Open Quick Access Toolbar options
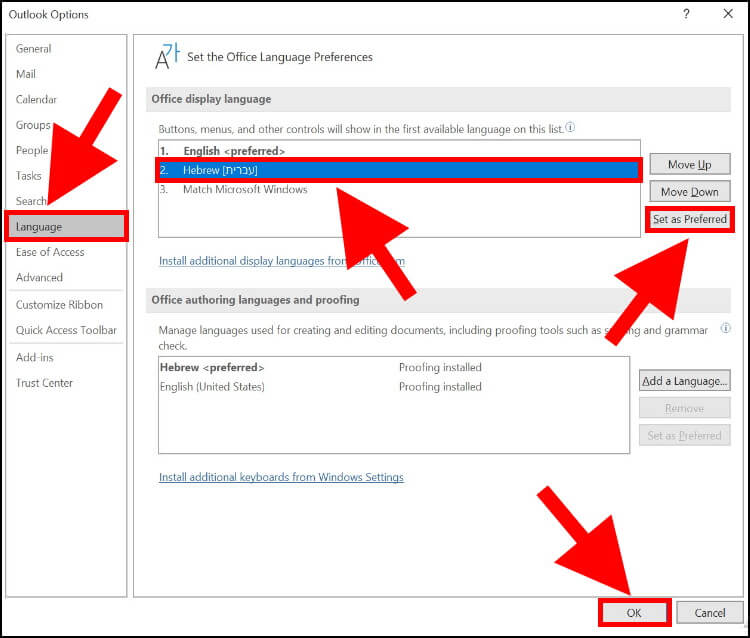The height and width of the screenshot is (638, 750). point(66,330)
